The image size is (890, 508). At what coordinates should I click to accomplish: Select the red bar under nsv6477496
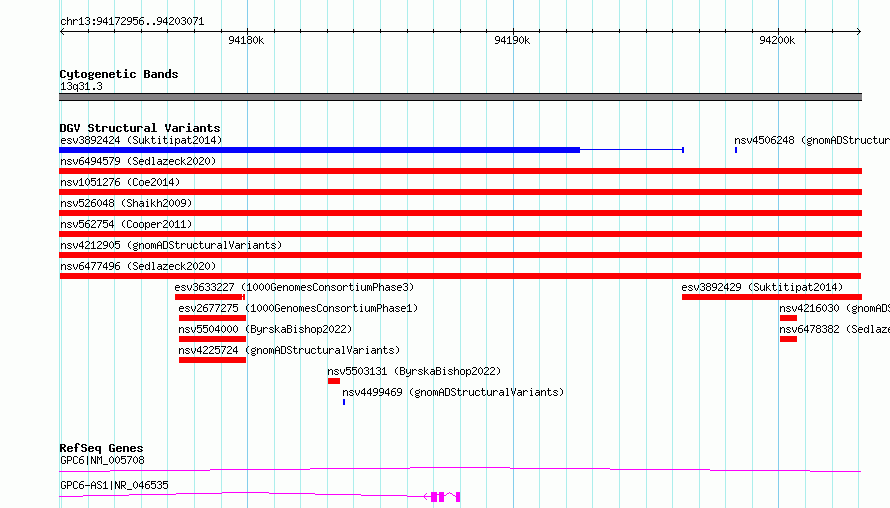(460, 276)
